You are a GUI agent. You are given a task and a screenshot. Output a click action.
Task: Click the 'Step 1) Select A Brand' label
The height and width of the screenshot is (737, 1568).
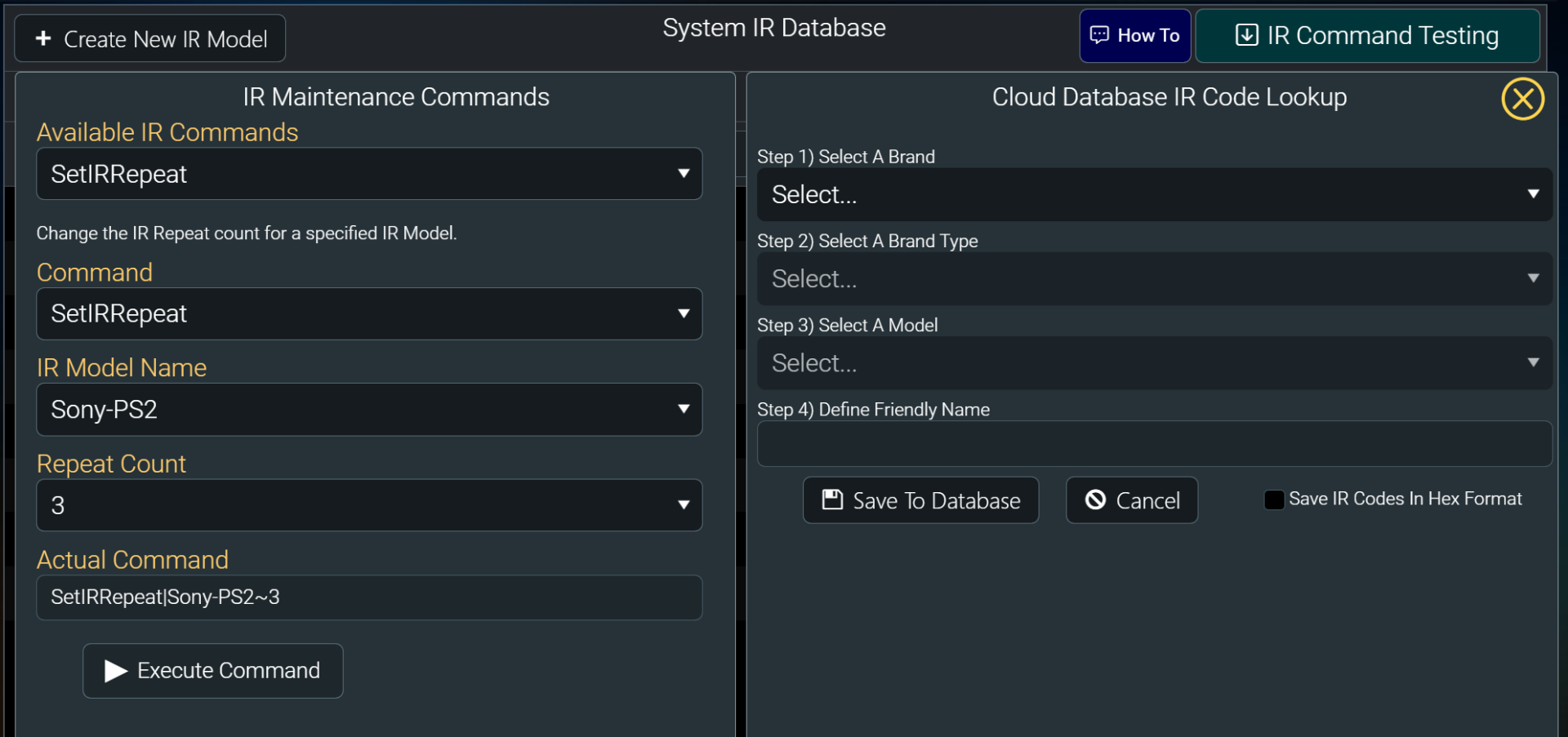pyautogui.click(x=846, y=157)
